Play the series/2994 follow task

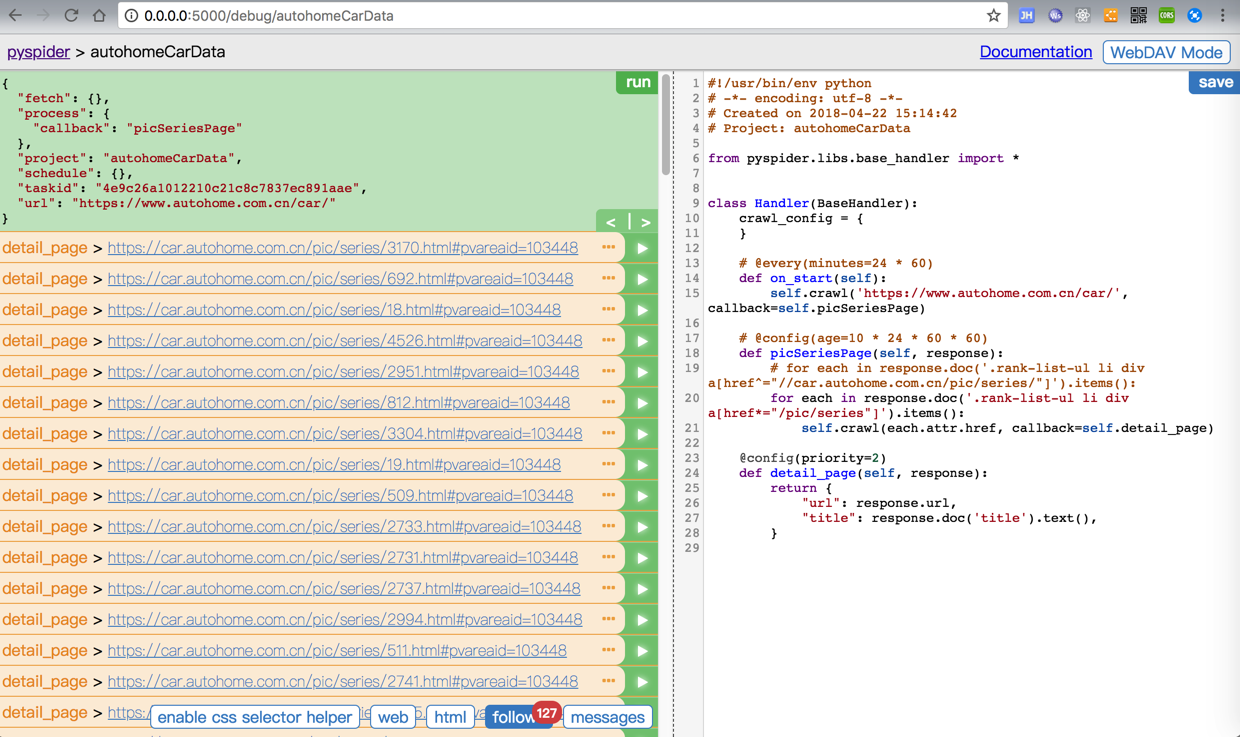coord(642,620)
